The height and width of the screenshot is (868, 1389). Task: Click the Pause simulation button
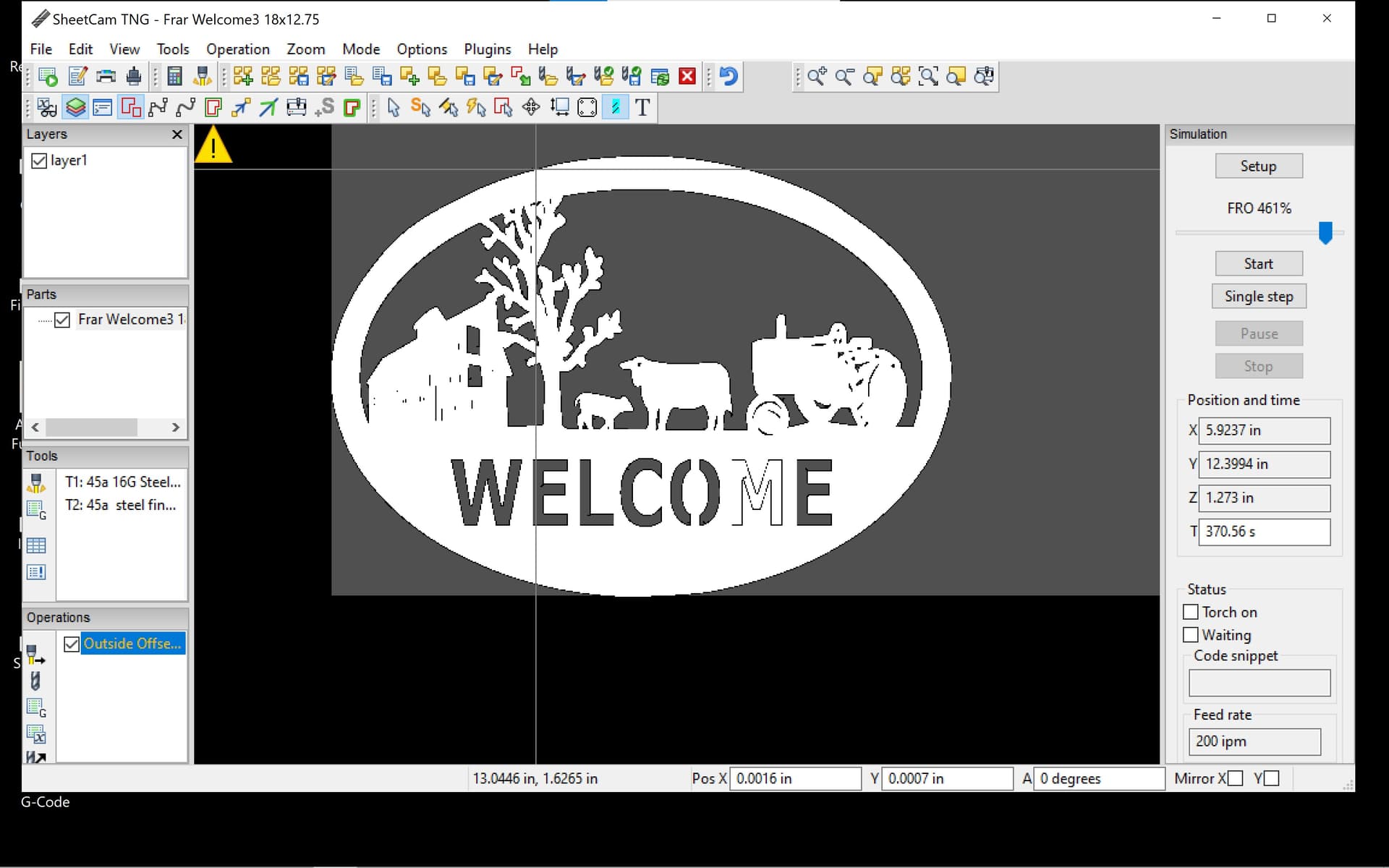tap(1259, 334)
